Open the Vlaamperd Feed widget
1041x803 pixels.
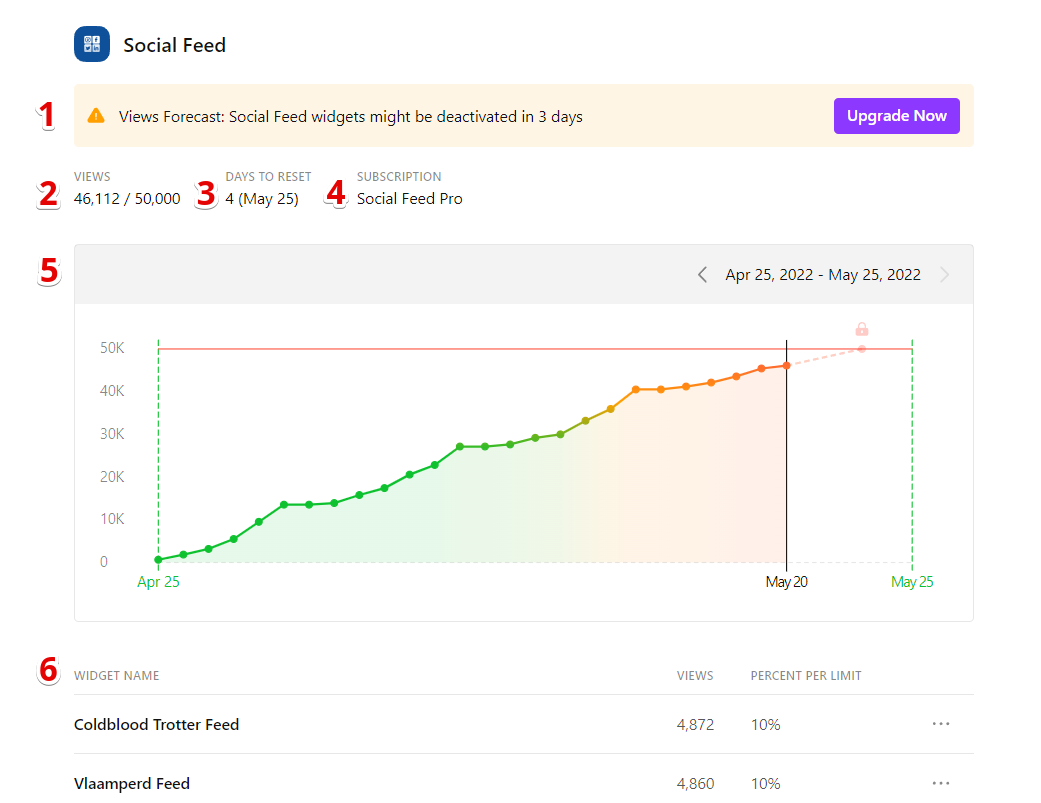tap(132, 783)
